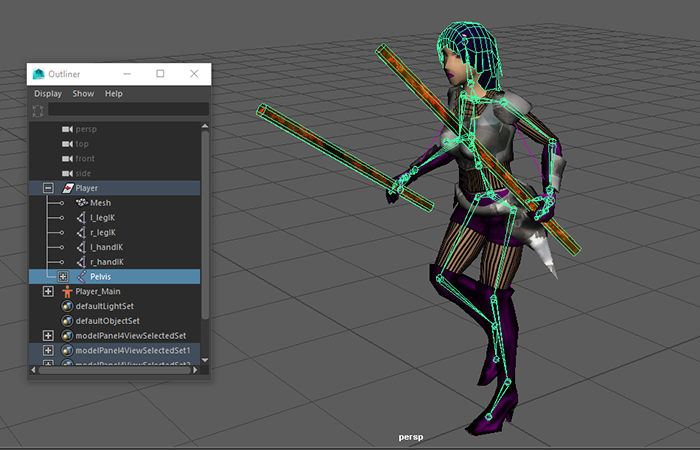
Task: Click Outliner vertical scrollbar thumb
Action: (205, 225)
